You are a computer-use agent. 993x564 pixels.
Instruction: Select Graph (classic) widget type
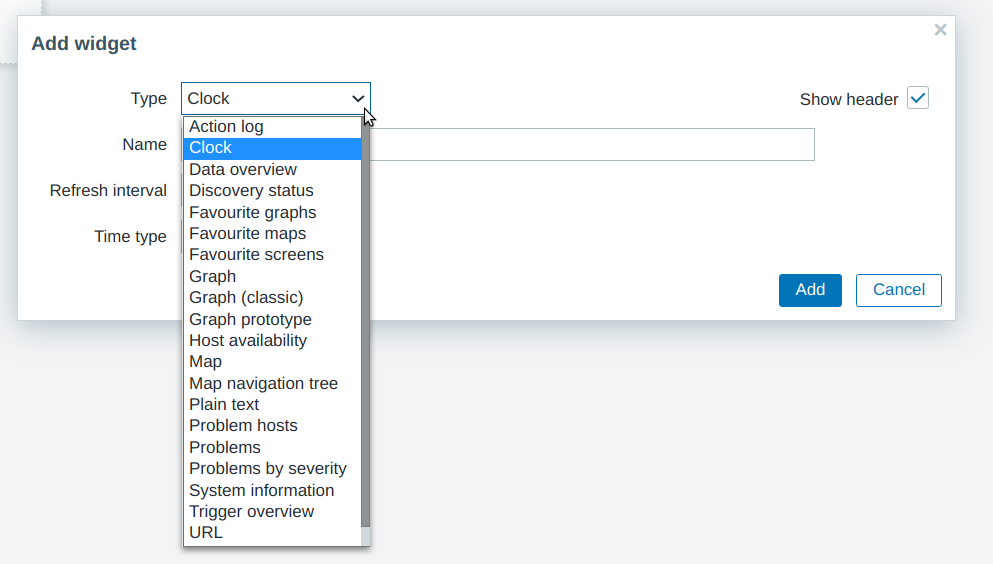click(246, 297)
